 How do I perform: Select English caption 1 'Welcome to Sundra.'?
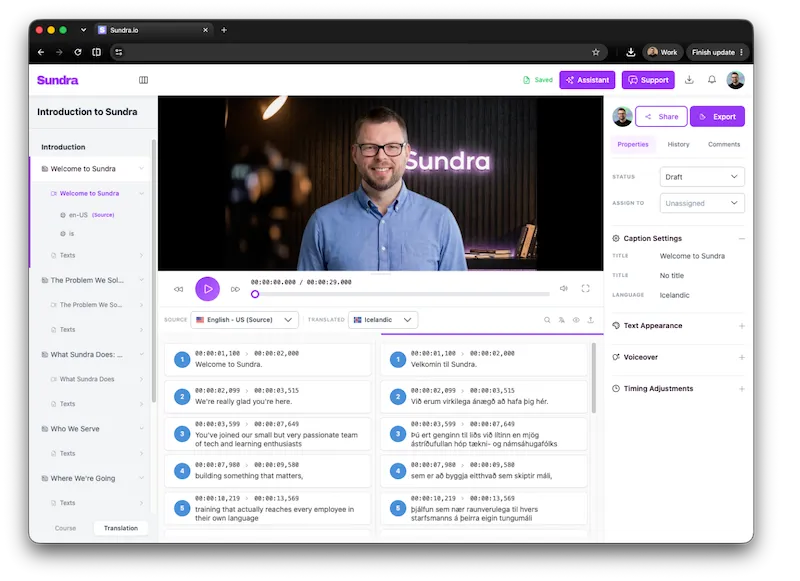click(268, 360)
